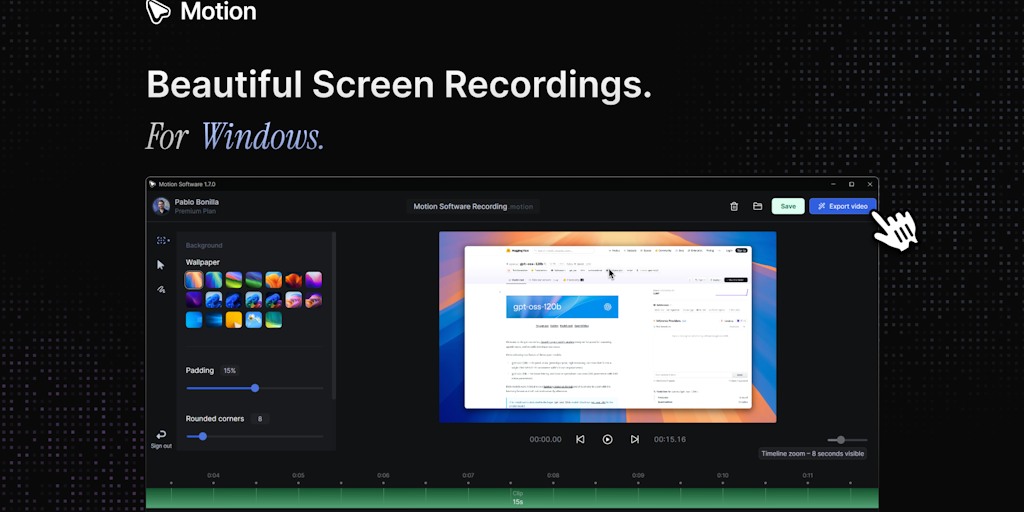Choose the light orange petal wallpaper
The image size is (1024, 512).
pyautogui.click(x=274, y=280)
